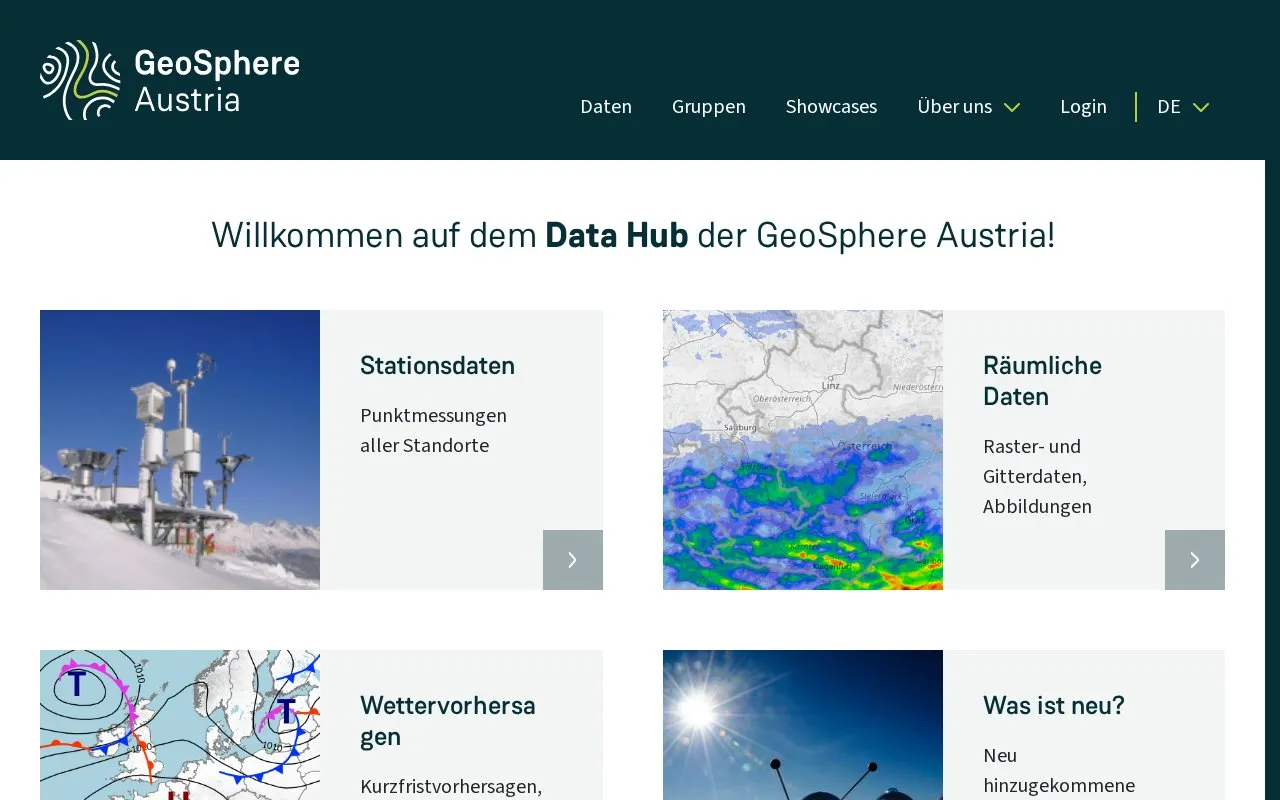This screenshot has height=800, width=1280.
Task: Open the Showcases page
Action: coord(831,106)
